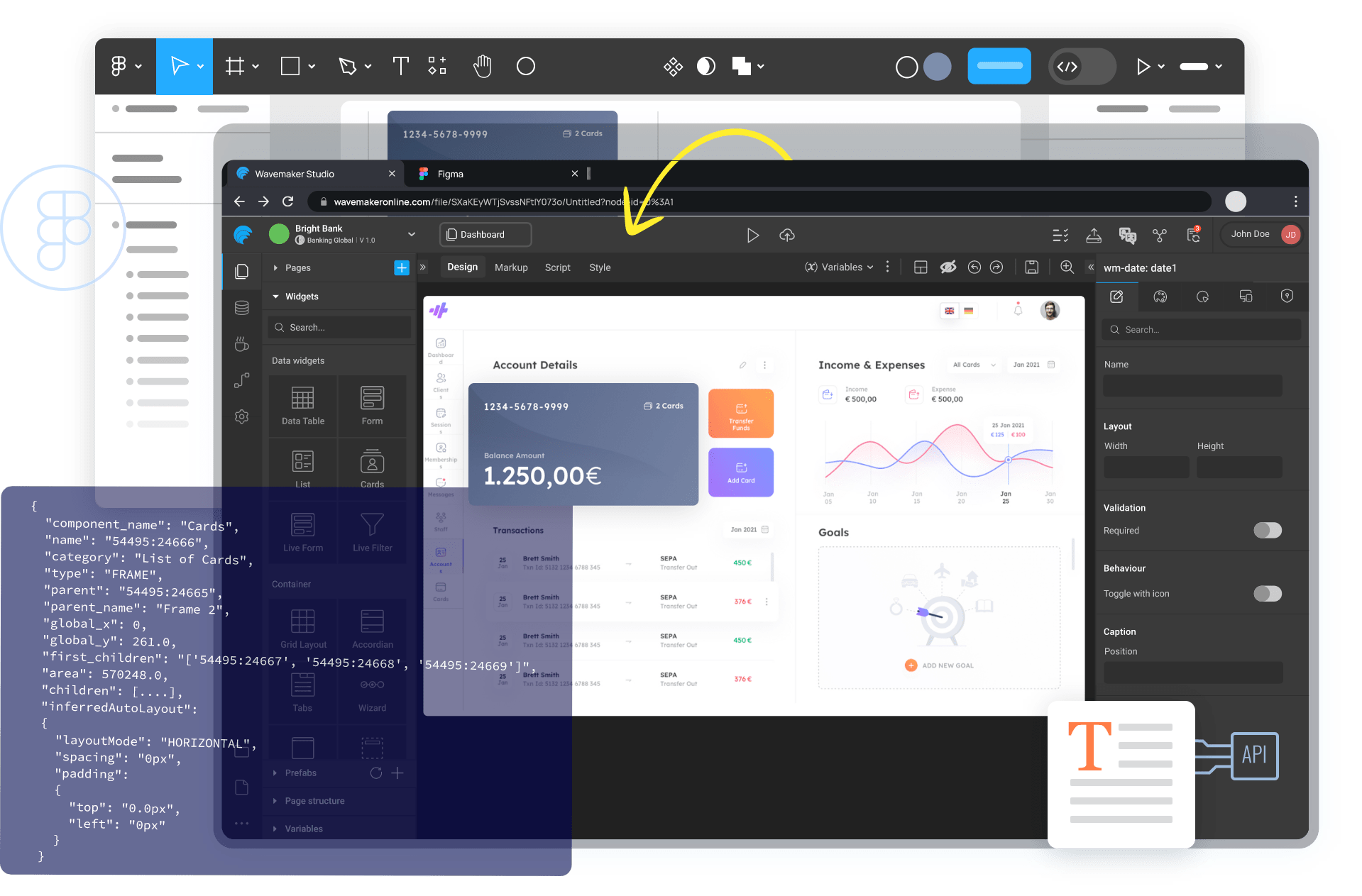Image resolution: width=1362 pixels, height=896 pixels.
Task: Select the Frame tool in Figma toolbar
Action: [x=235, y=66]
